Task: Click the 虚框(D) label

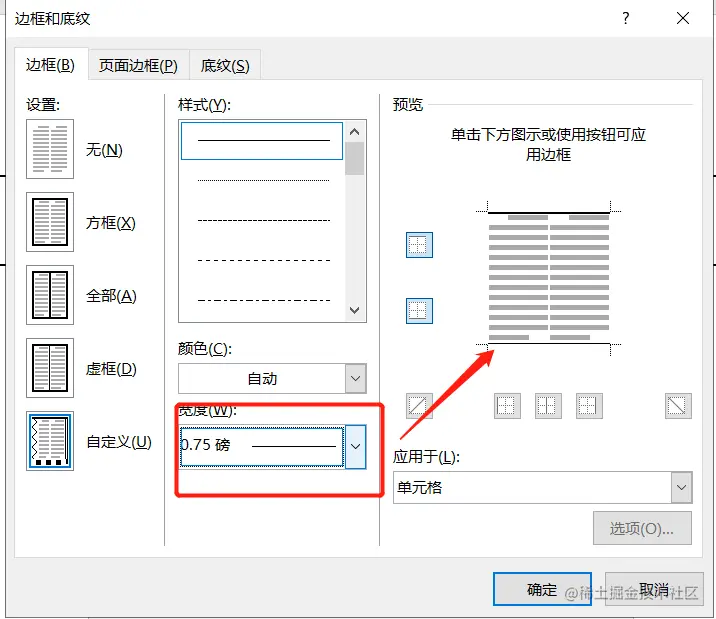Action: [x=111, y=369]
